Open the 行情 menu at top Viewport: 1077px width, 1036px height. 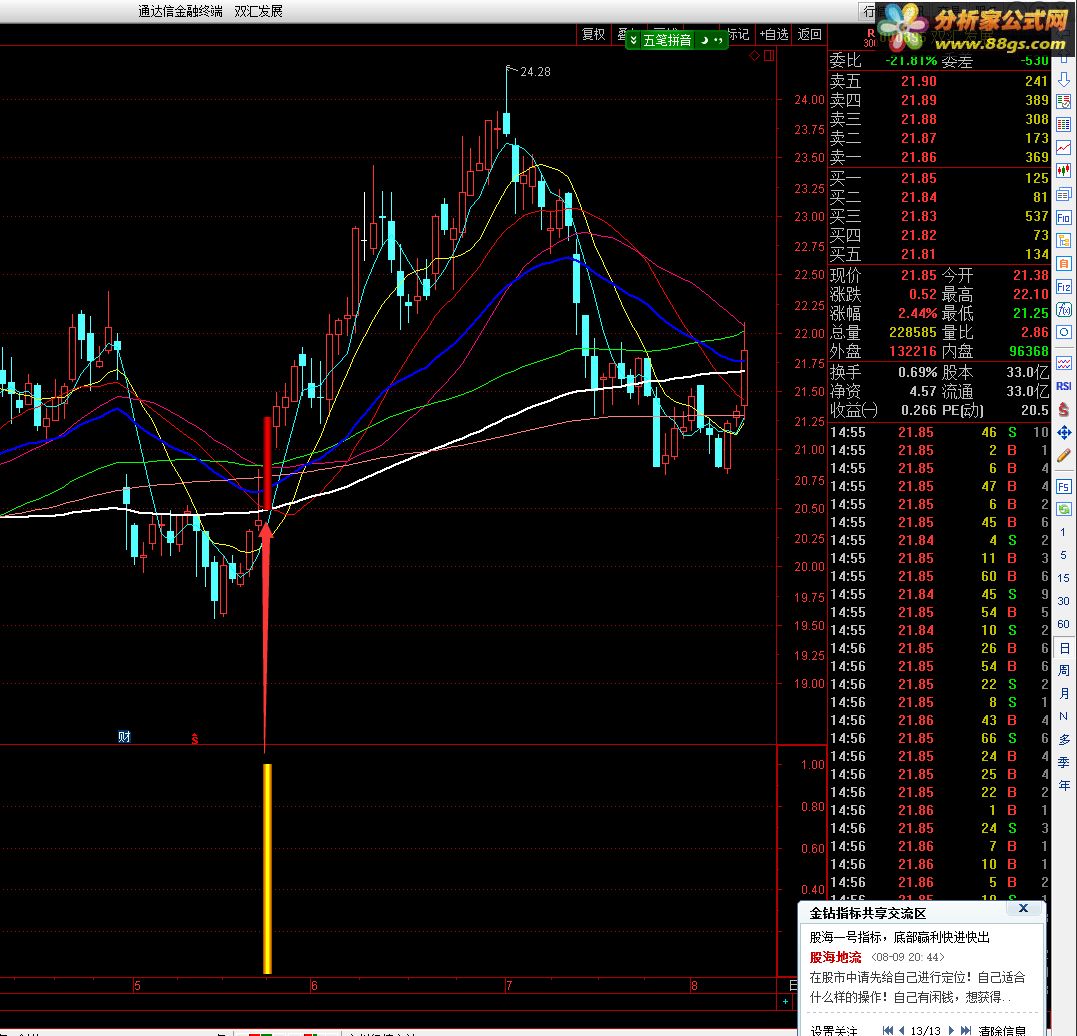[x=870, y=11]
